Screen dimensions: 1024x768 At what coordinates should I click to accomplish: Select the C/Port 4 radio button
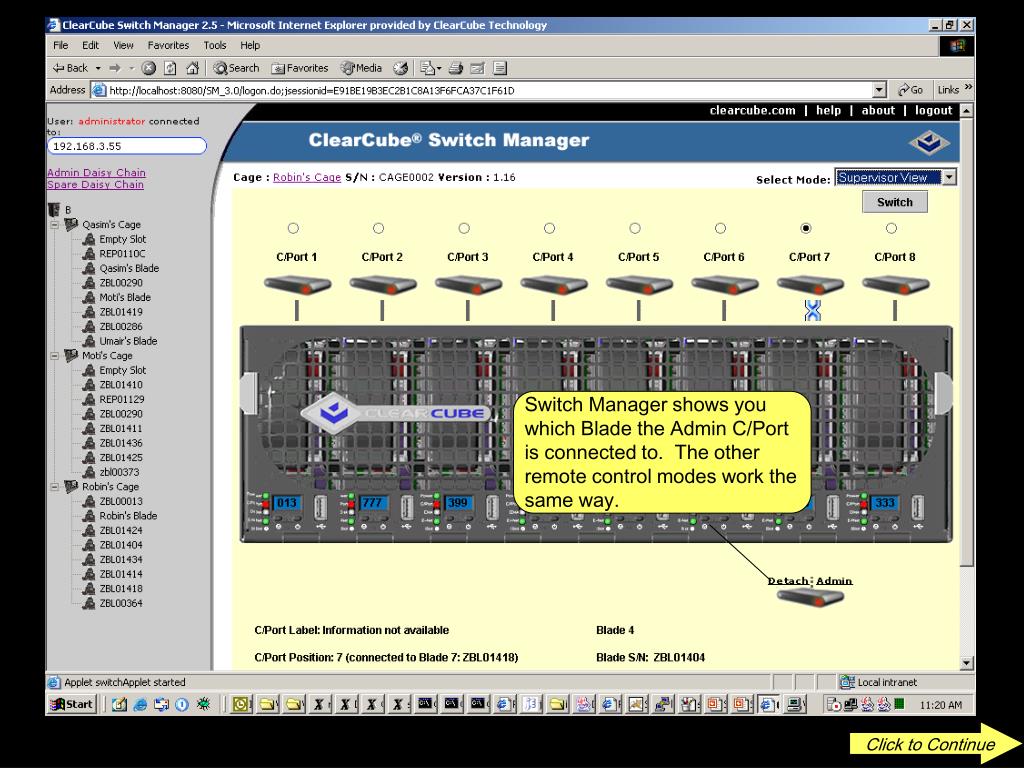pyautogui.click(x=550, y=228)
